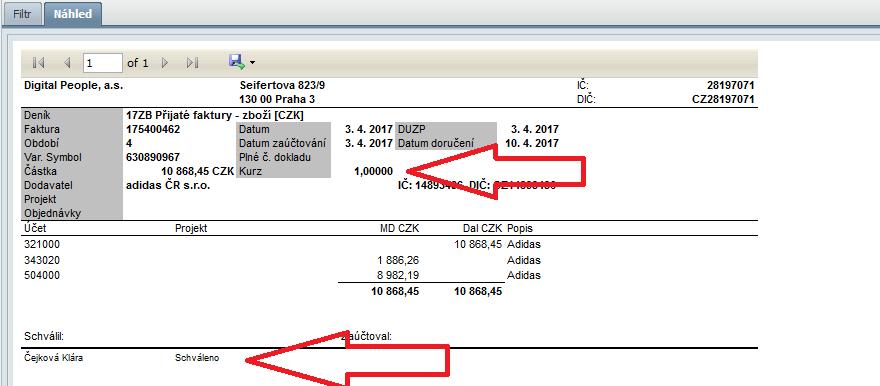Click the Kurz value 1,00000
This screenshot has width=880, height=386.
373,171
